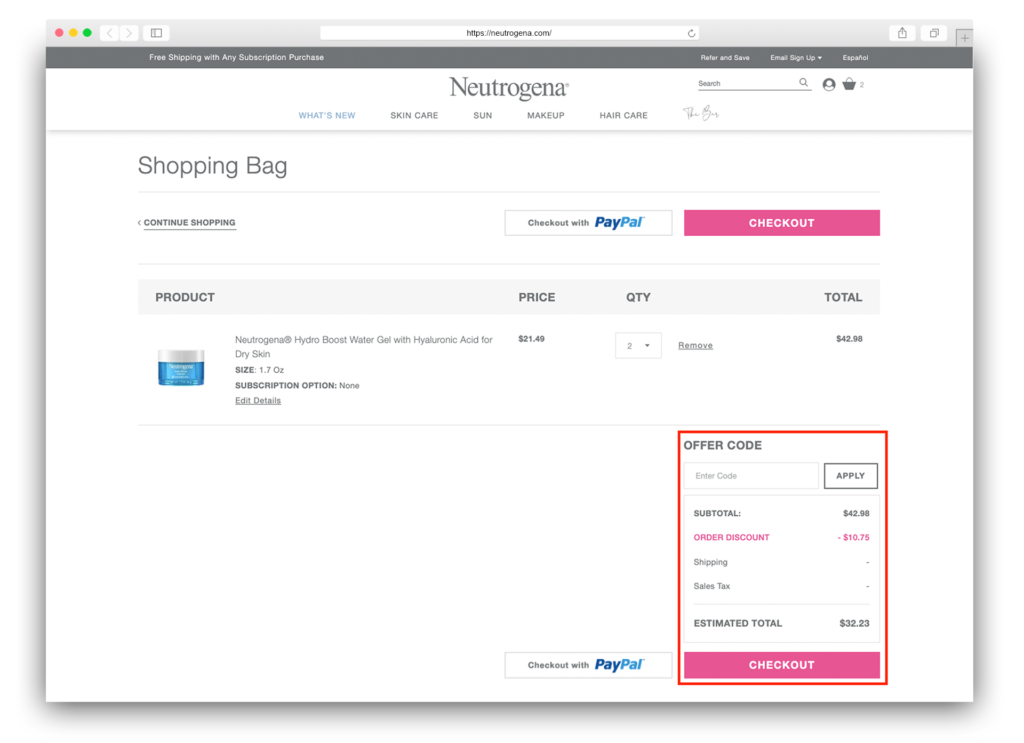Open The Bar menu item
Screen dimensions: 1024x743
701,114
